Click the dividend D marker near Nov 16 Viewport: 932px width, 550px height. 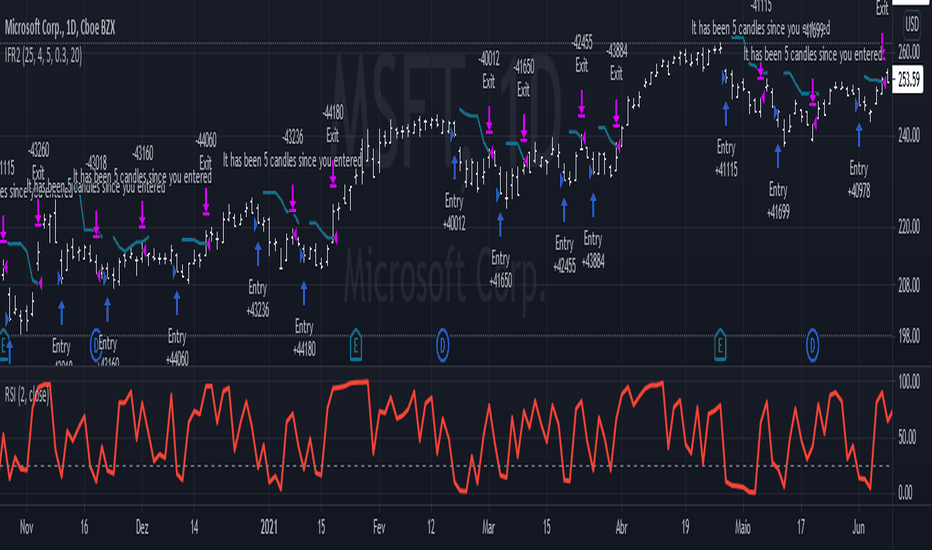[96, 345]
